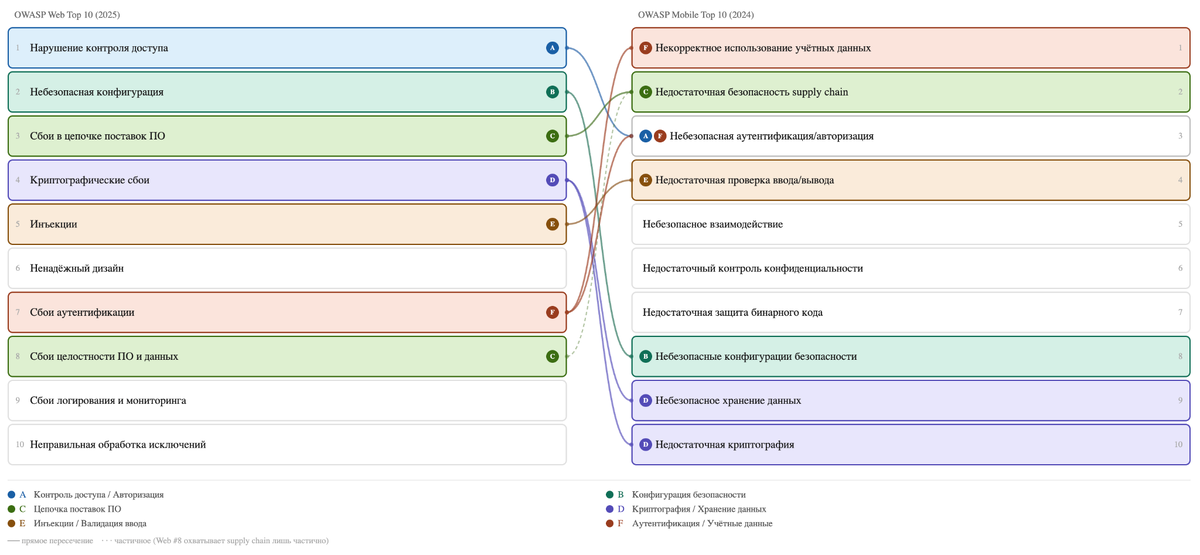Click the blue A legend color dot
Image resolution: width=1200 pixels, height=555 pixels.
pos(11,495)
